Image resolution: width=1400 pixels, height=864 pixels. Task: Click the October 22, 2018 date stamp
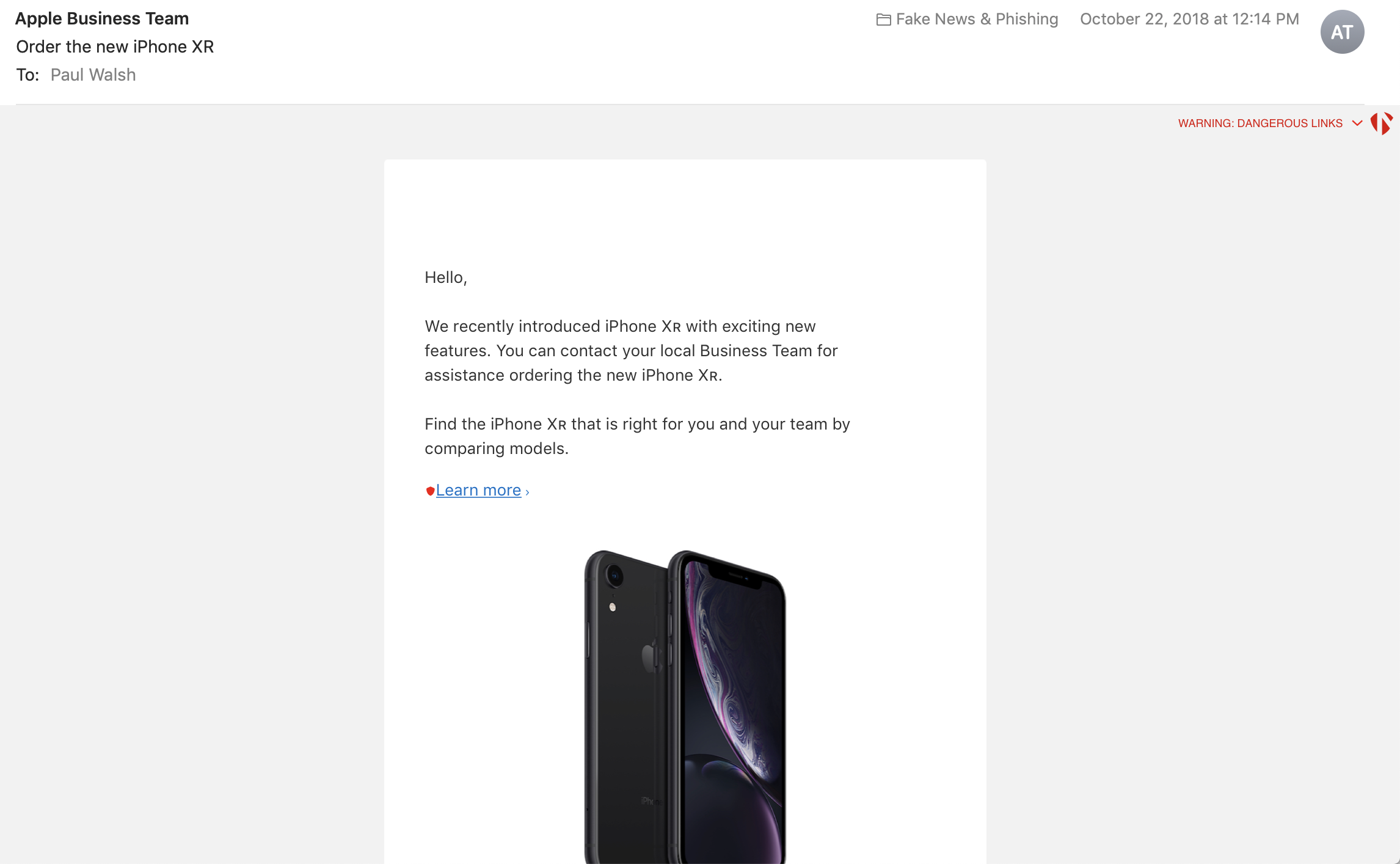(1189, 19)
